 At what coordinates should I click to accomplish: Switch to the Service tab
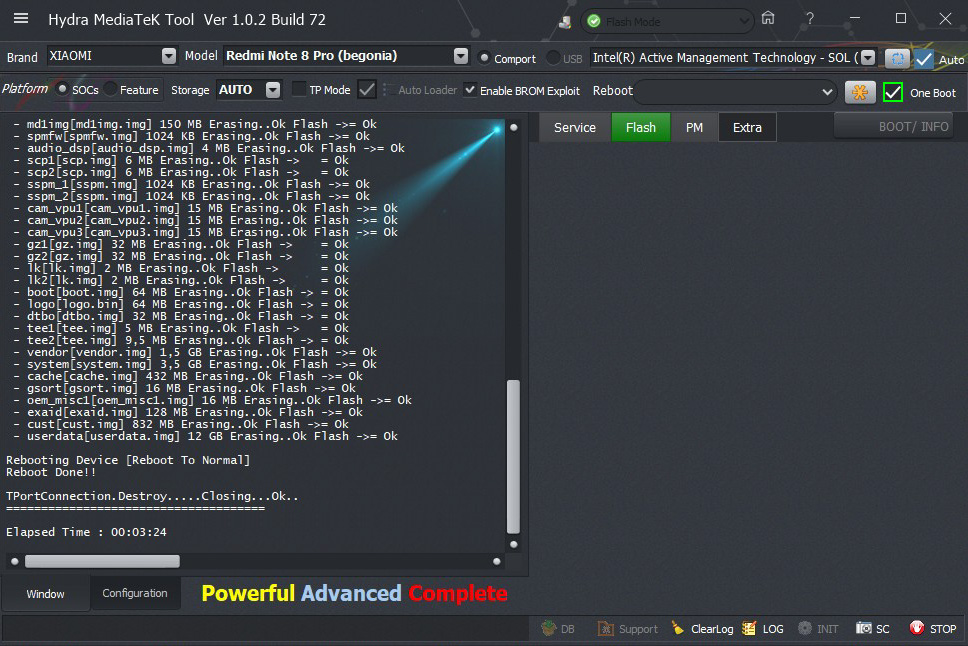[x=574, y=127]
